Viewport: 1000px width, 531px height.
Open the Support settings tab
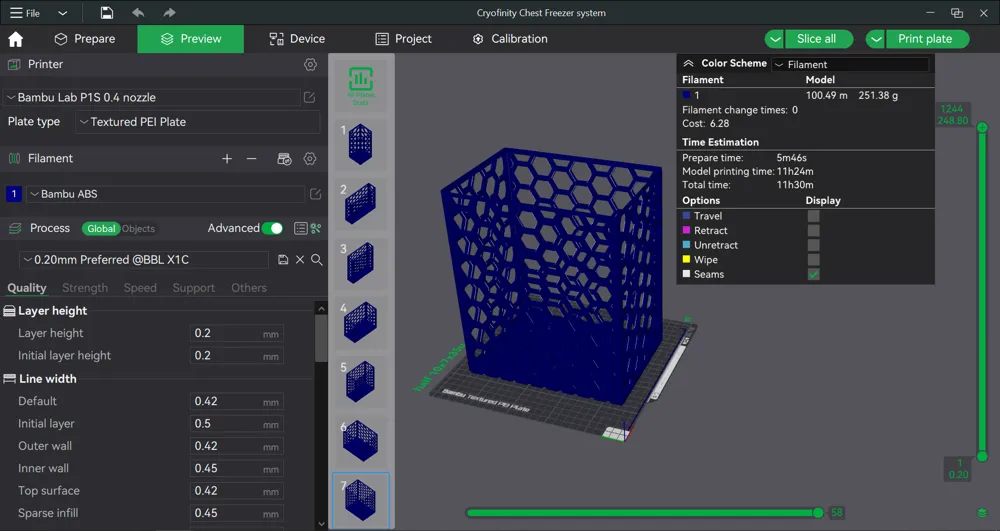point(193,287)
